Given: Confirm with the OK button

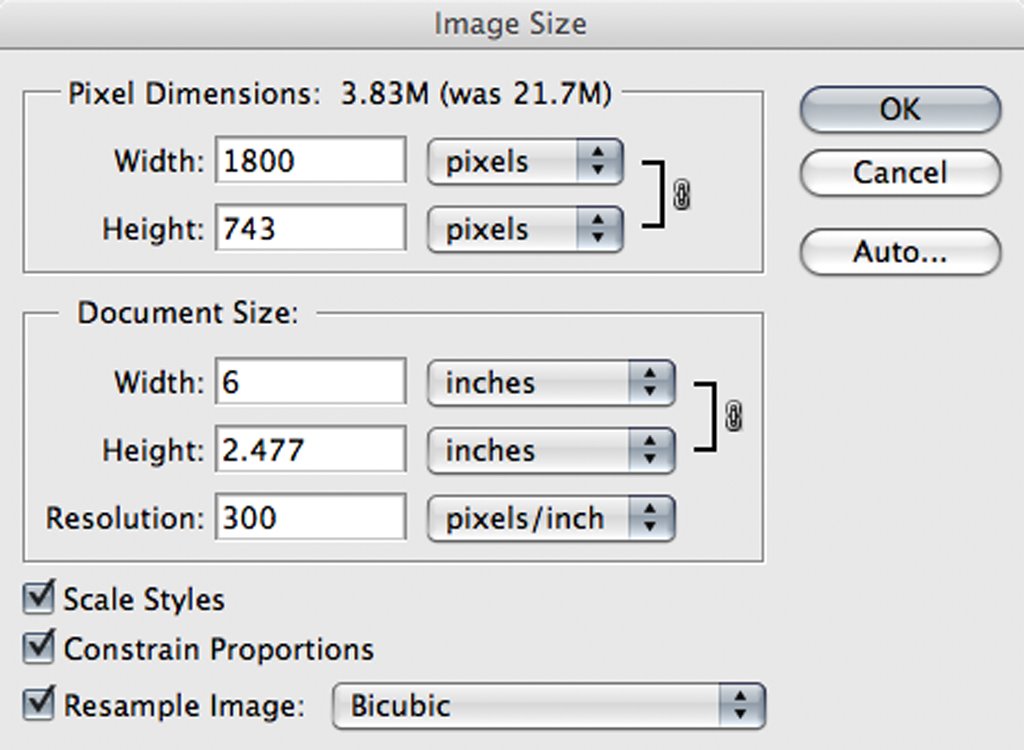Looking at the screenshot, I should pyautogui.click(x=900, y=109).
